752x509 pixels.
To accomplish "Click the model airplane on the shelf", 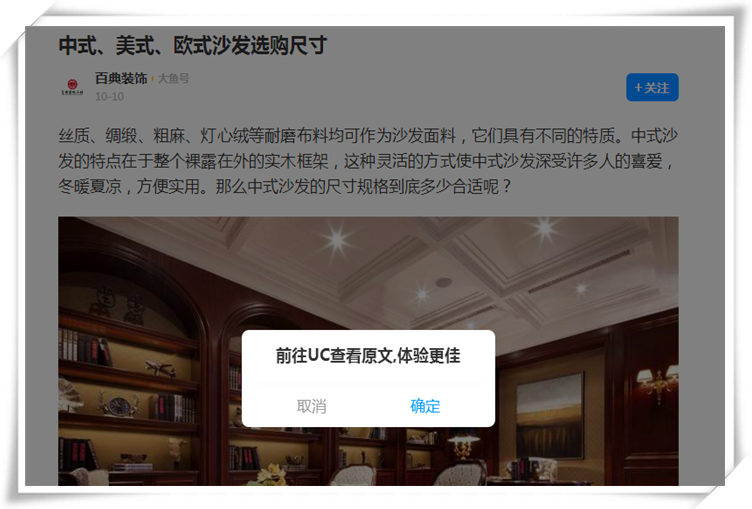I will pyautogui.click(x=160, y=368).
